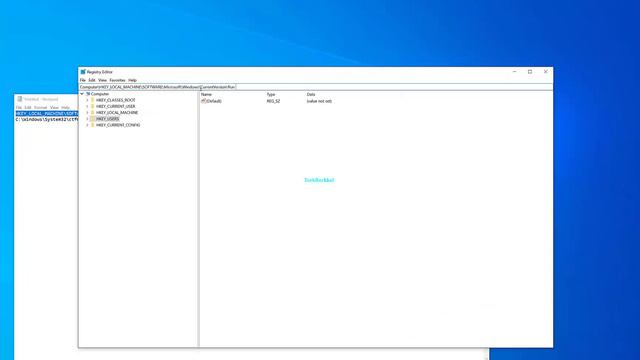Click the REG_SZ type cell
The height and width of the screenshot is (360, 640).
[273, 101]
